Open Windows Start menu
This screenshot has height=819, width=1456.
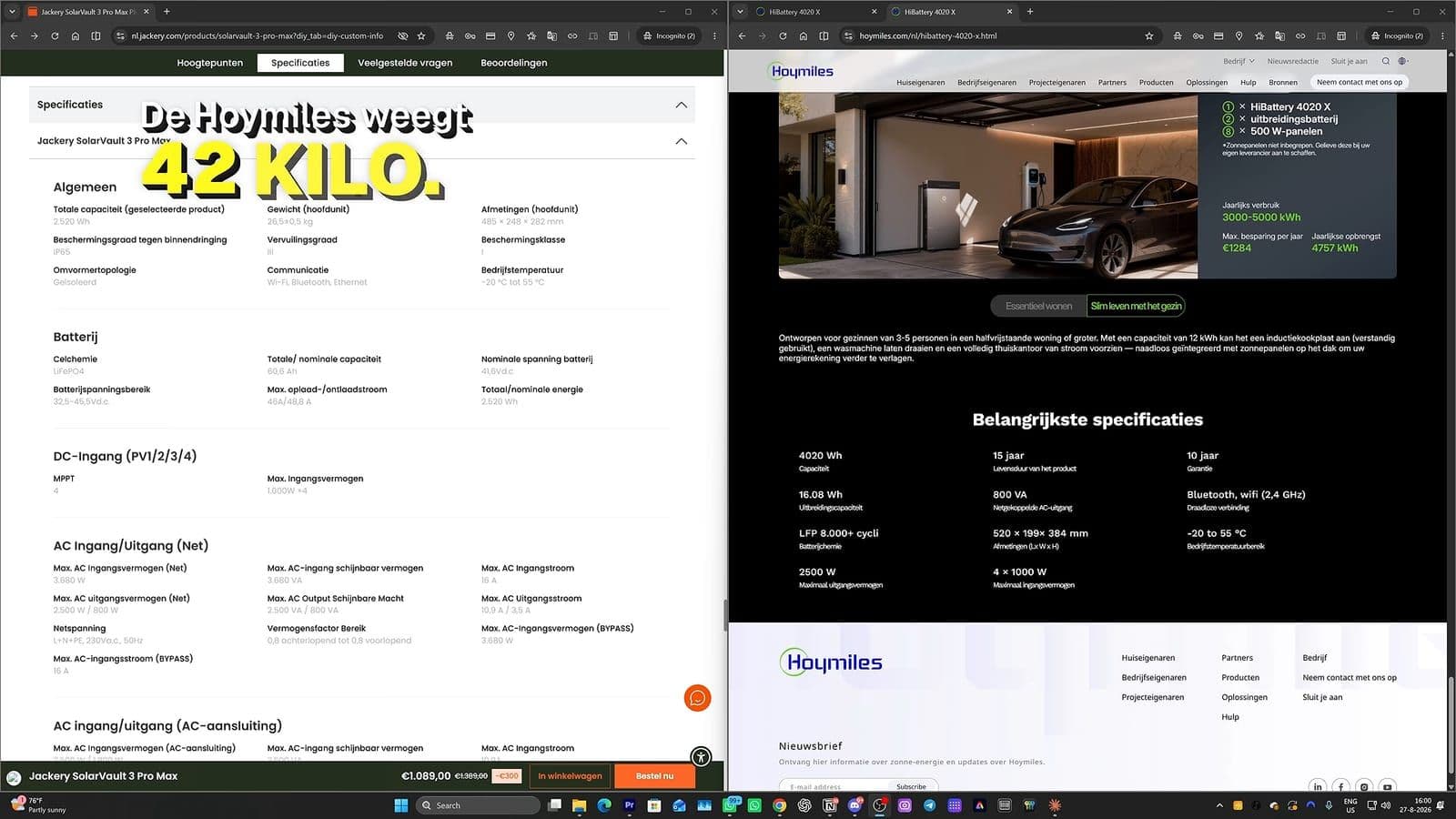(x=400, y=805)
